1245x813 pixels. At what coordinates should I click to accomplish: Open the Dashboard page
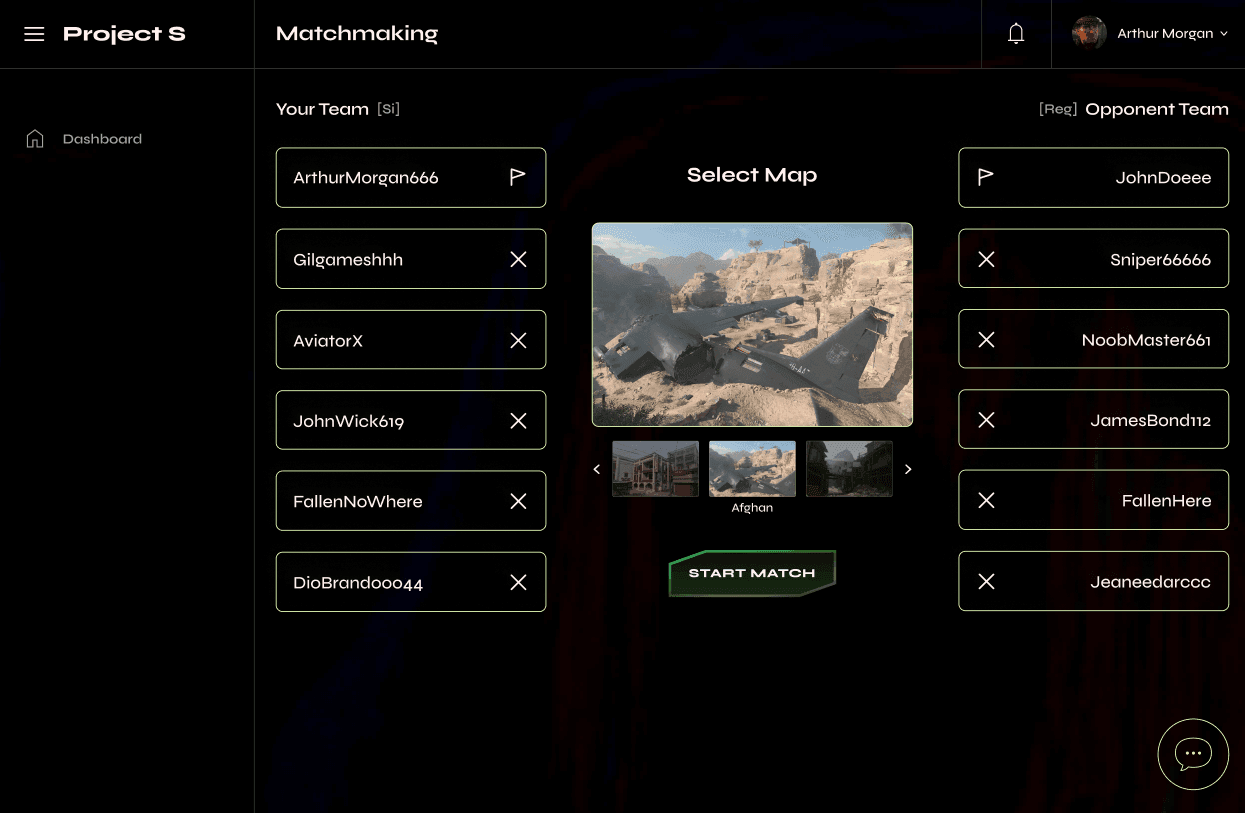tap(103, 138)
